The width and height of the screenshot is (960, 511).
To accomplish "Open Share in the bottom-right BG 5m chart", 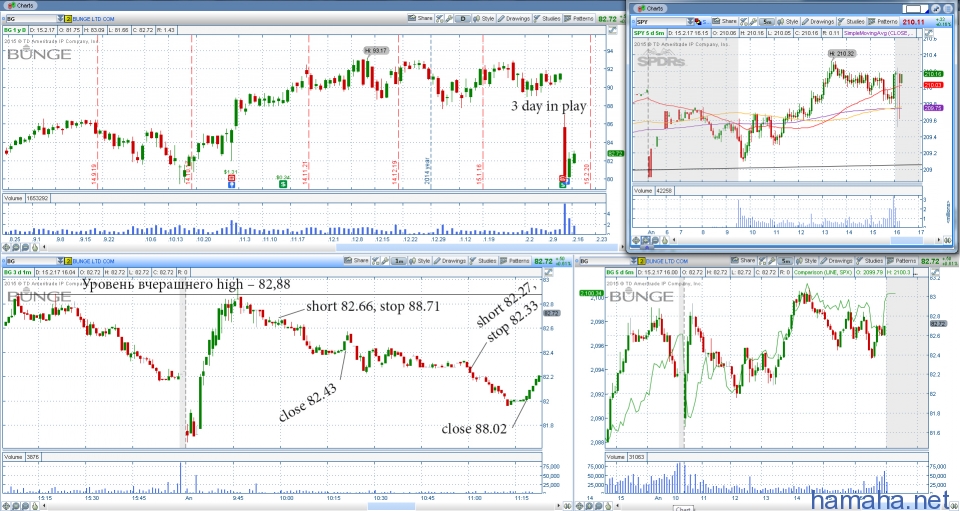I will click(x=743, y=260).
